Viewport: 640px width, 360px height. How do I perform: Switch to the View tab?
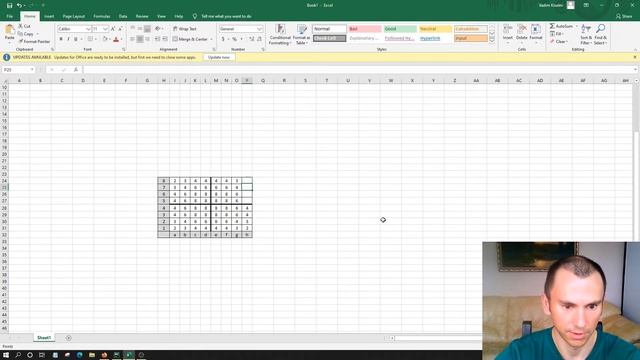click(x=161, y=16)
